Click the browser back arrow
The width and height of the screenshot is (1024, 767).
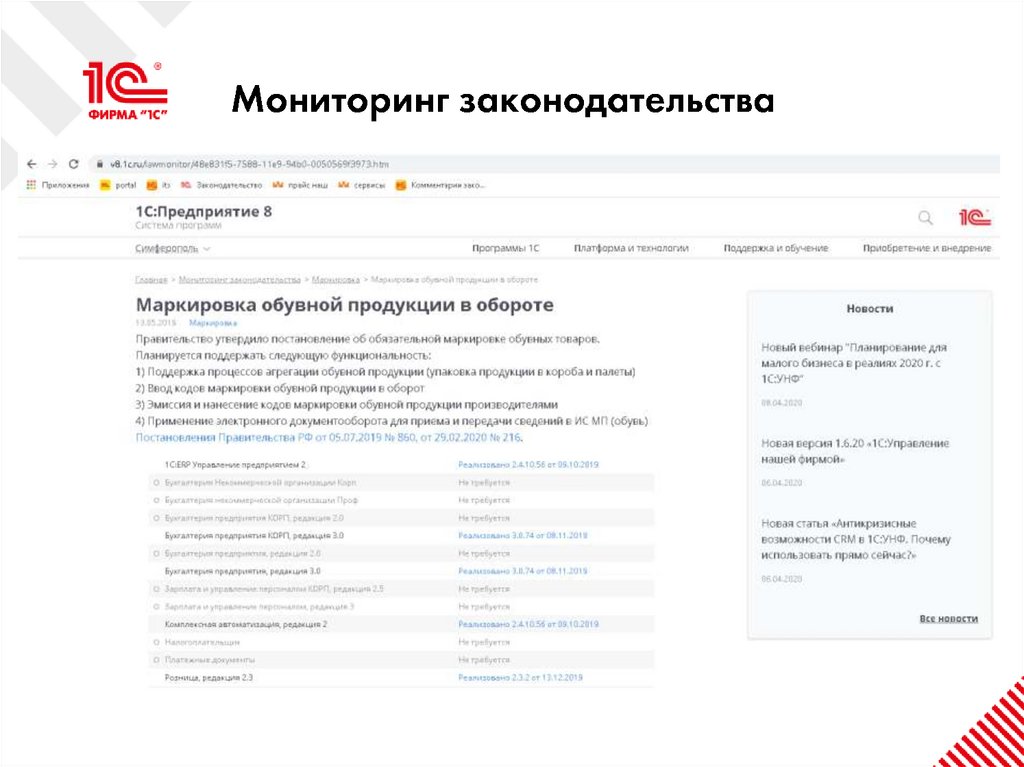pyautogui.click(x=31, y=164)
